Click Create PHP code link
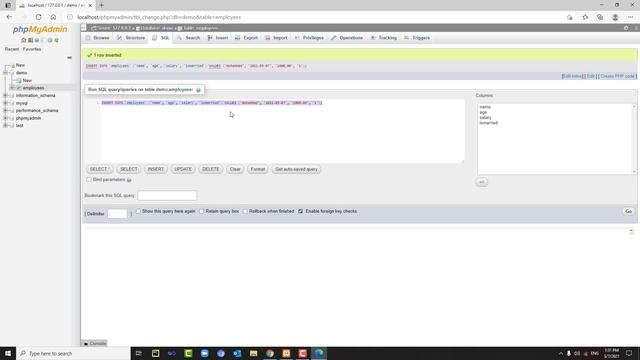Image resolution: width=640 pixels, height=360 pixels. [x=618, y=76]
